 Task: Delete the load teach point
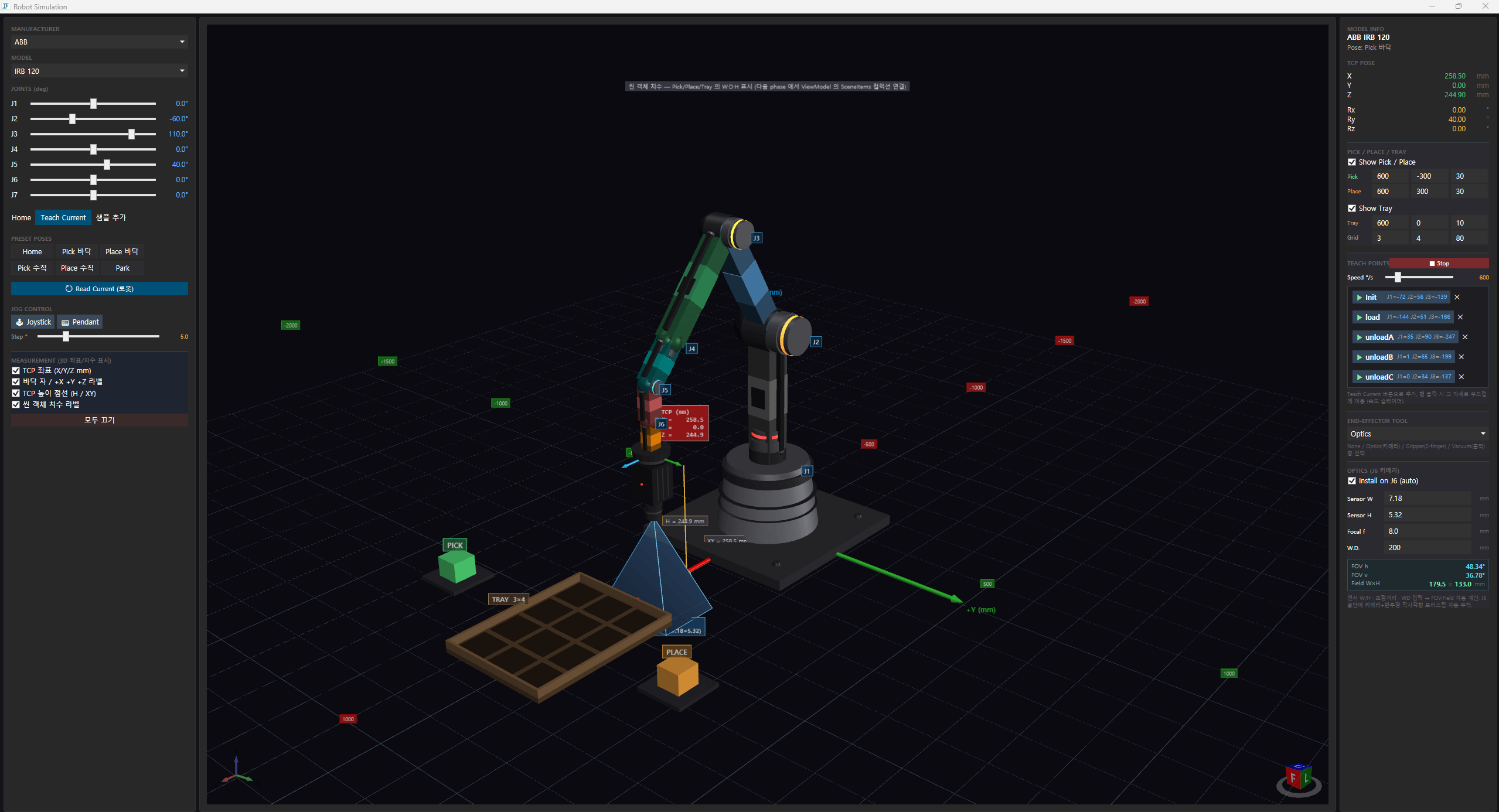coord(1460,317)
